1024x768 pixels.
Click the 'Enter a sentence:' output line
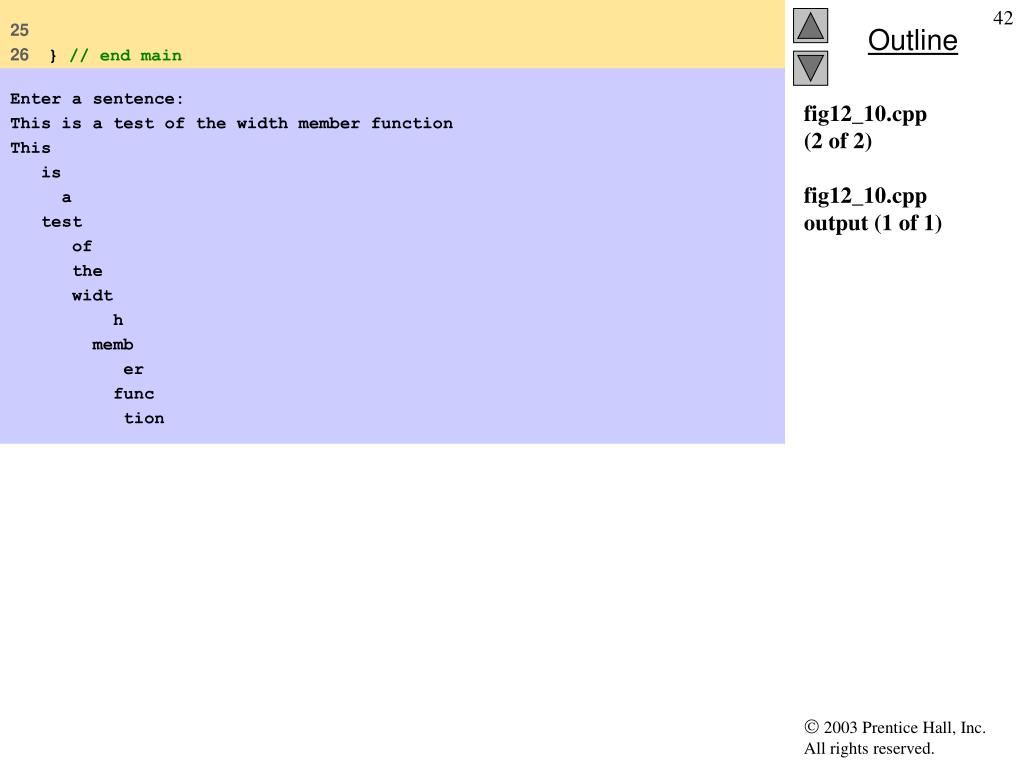[97, 99]
